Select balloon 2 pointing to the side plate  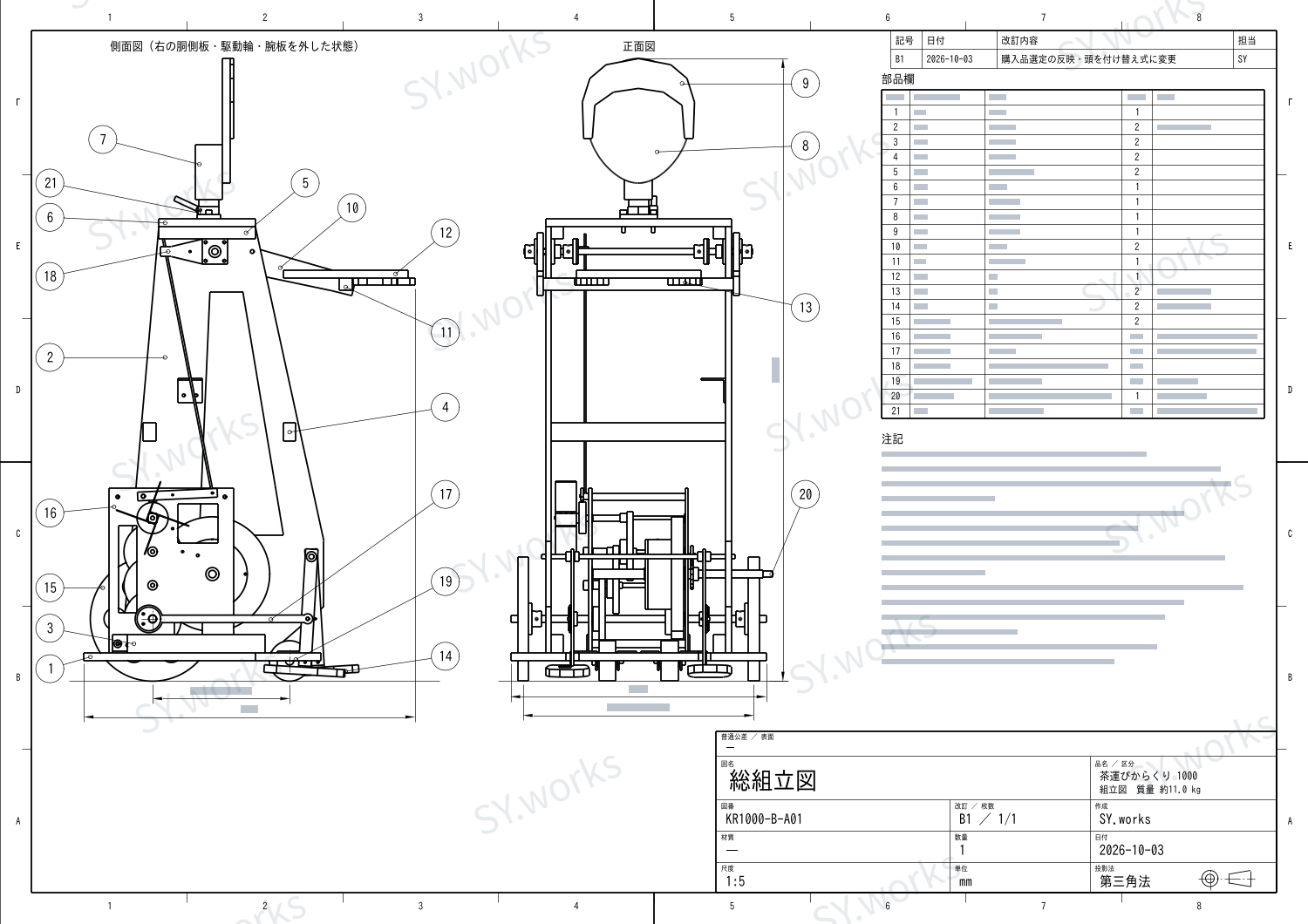(50, 357)
